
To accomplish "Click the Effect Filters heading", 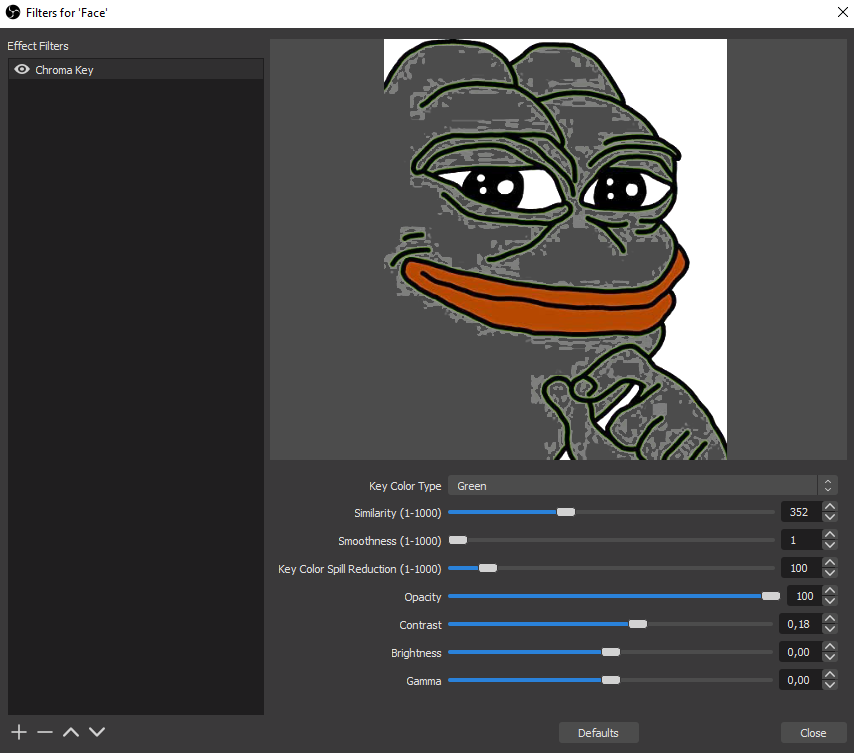I will pos(38,46).
